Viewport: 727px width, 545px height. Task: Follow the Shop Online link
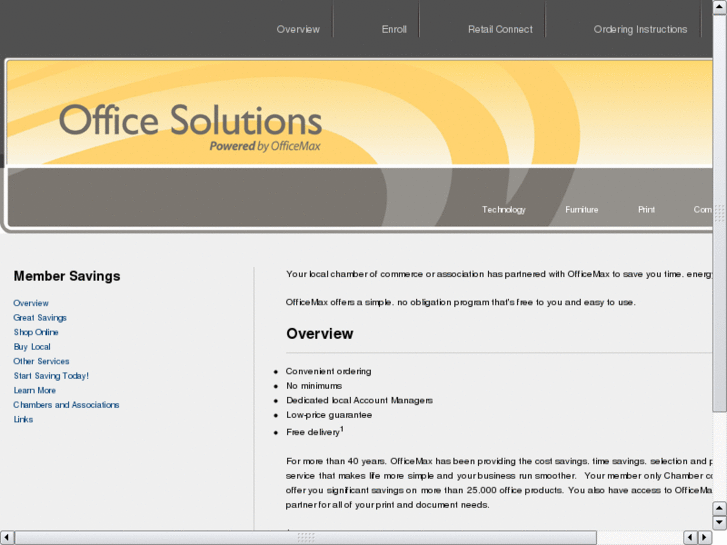36,332
